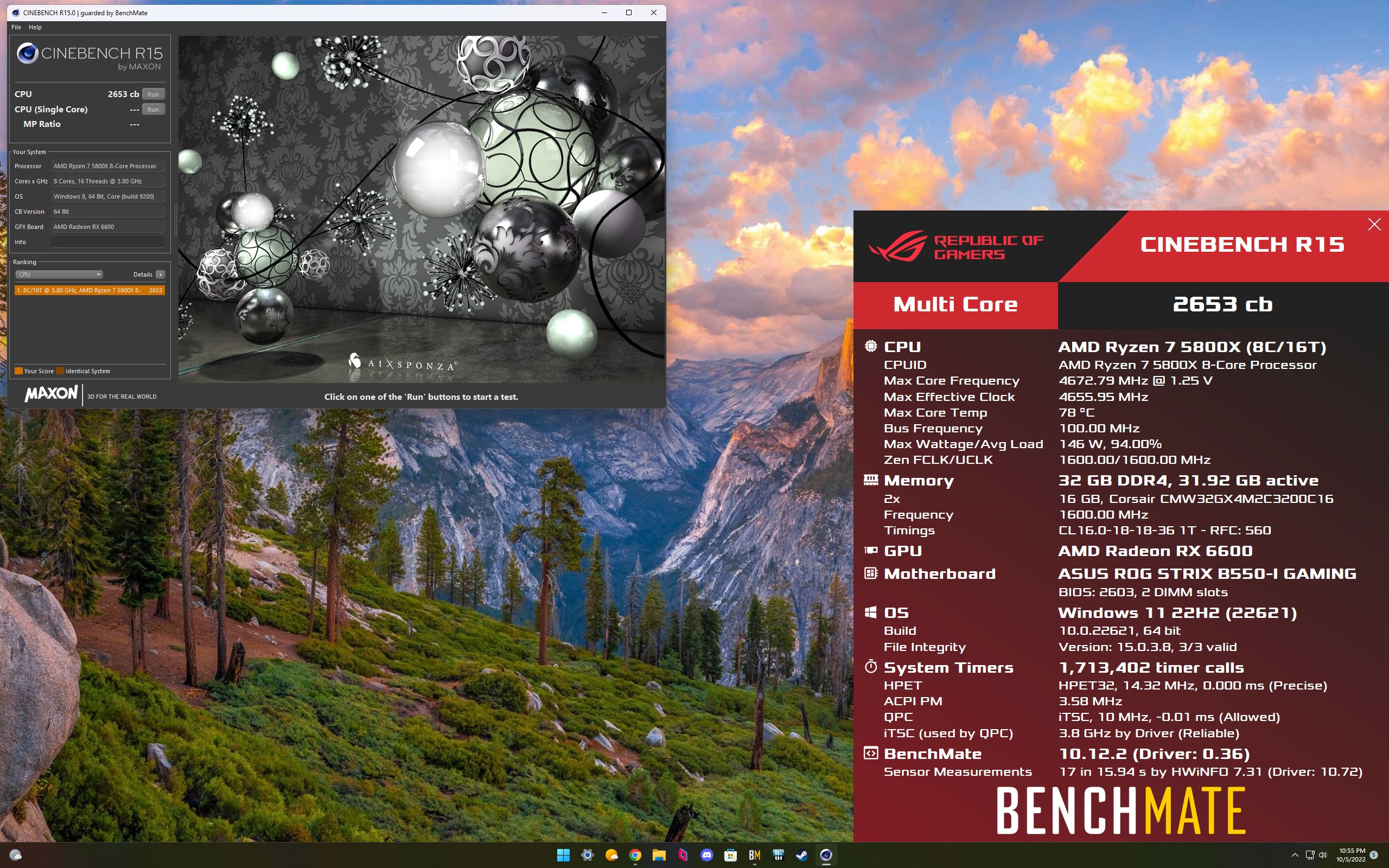Click the GPU icon in BenchMate panel
The height and width of the screenshot is (868, 1389).
pyautogui.click(x=871, y=550)
